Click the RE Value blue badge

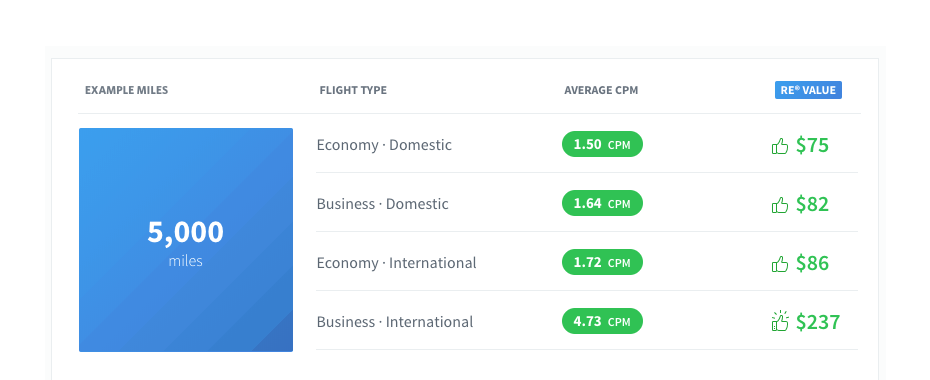point(808,90)
